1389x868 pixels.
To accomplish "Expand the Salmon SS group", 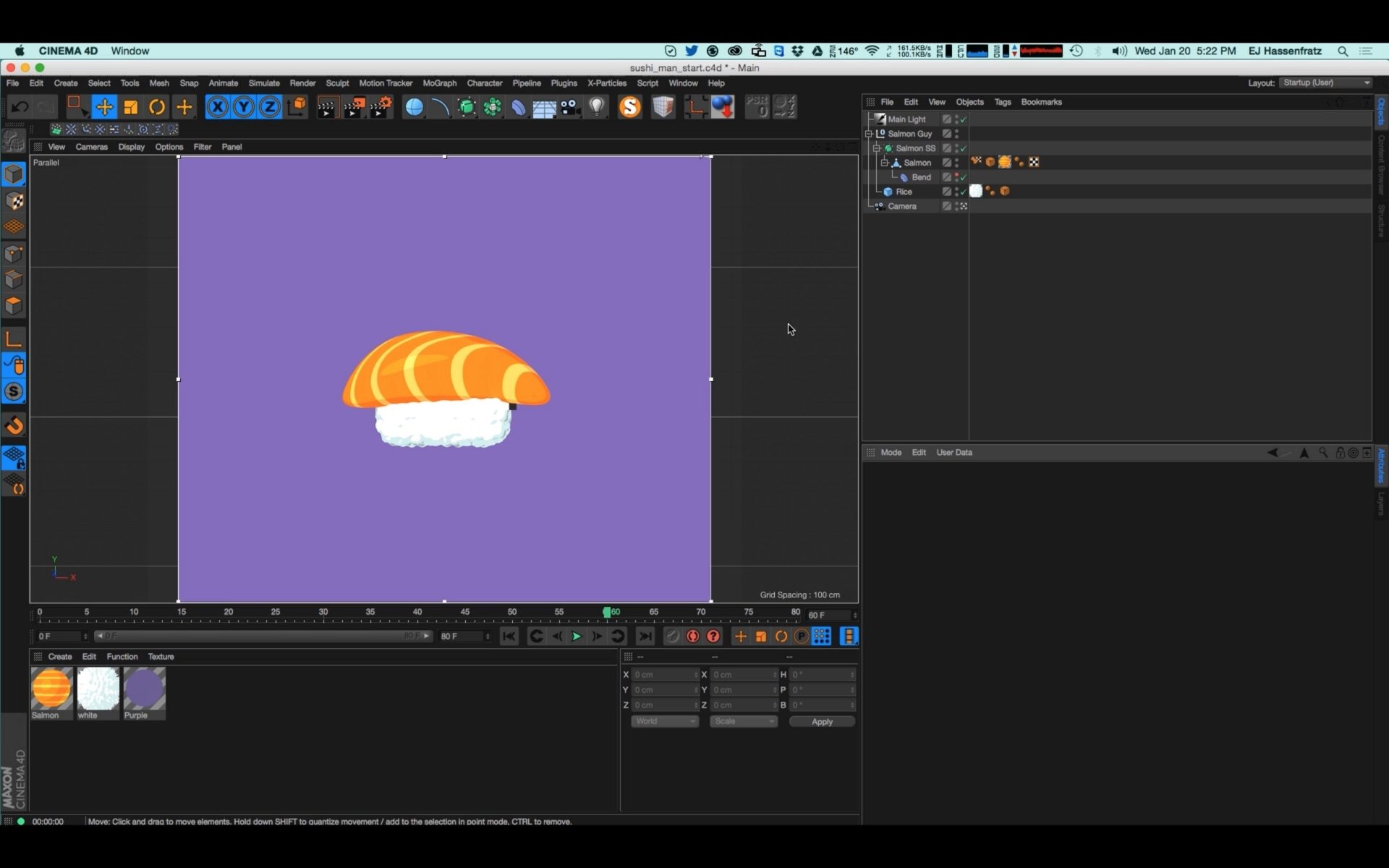I will (x=876, y=148).
